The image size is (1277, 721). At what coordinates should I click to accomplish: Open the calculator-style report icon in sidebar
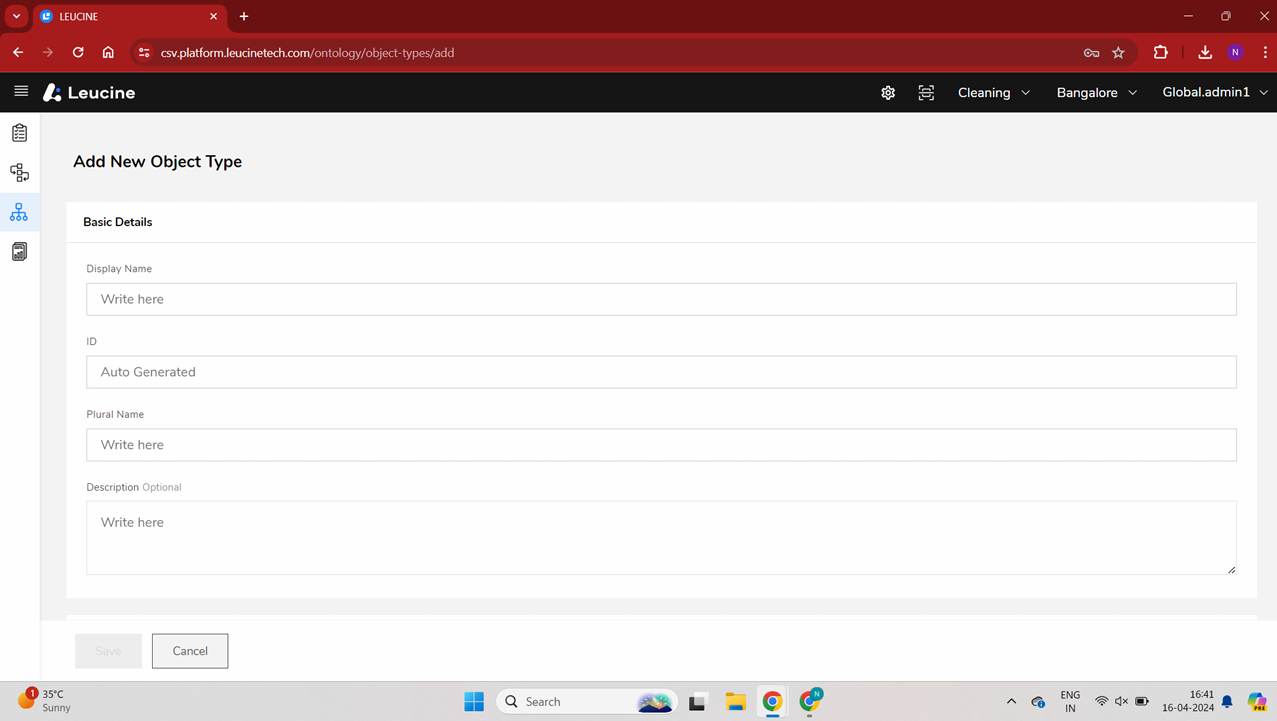(19, 252)
